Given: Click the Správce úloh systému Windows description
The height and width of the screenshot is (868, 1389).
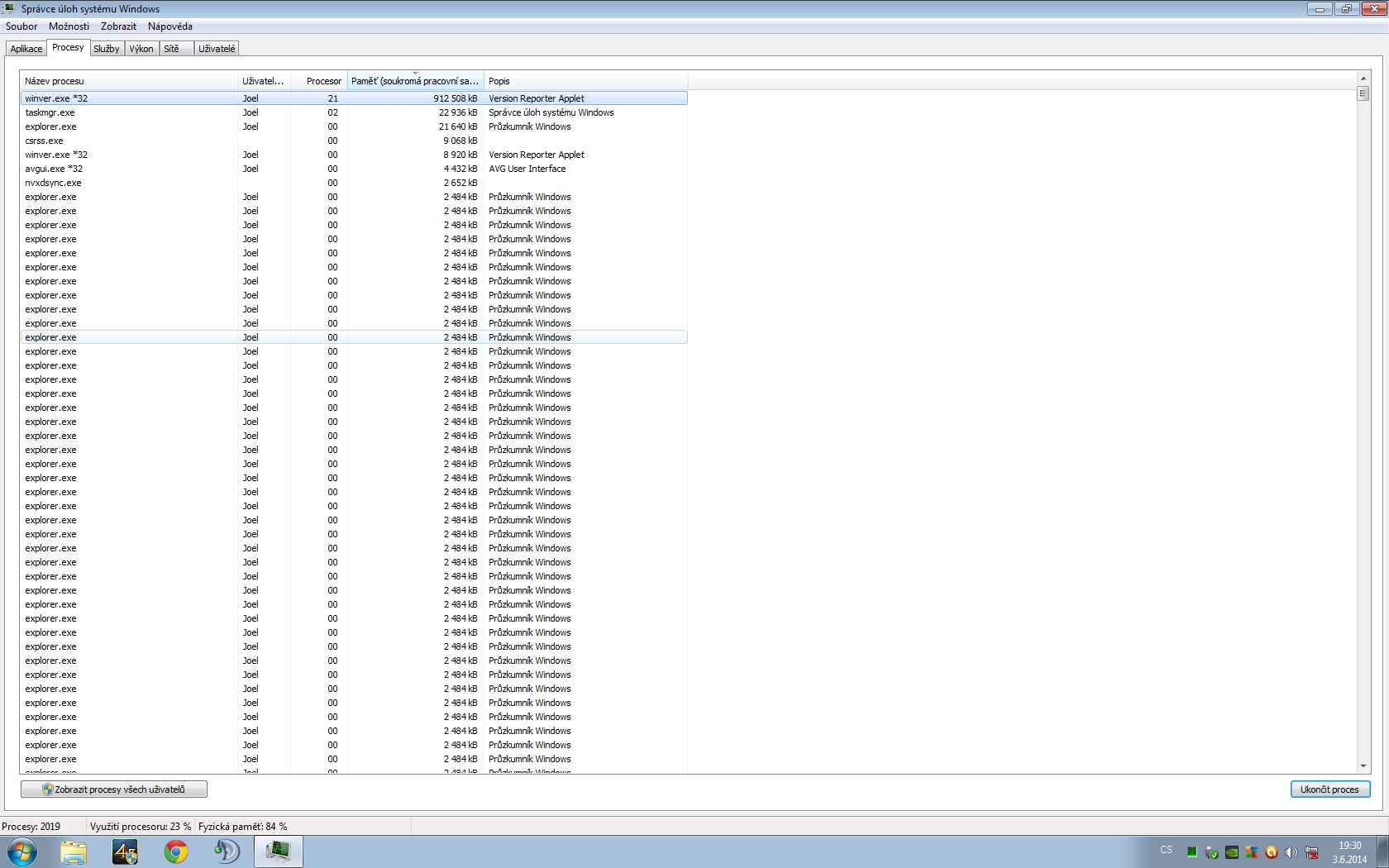Looking at the screenshot, I should point(551,112).
